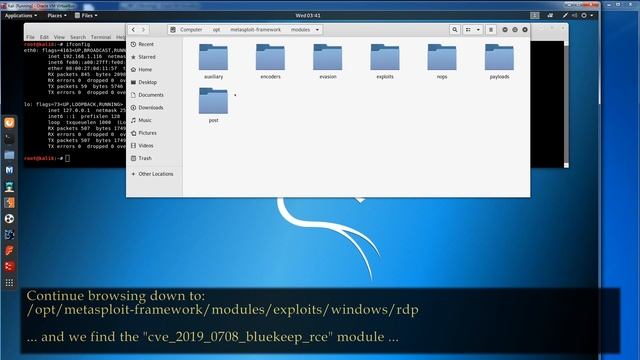Open search in Files window
Image resolution: width=640 pixels, height=360 pixels.
[x=455, y=29]
